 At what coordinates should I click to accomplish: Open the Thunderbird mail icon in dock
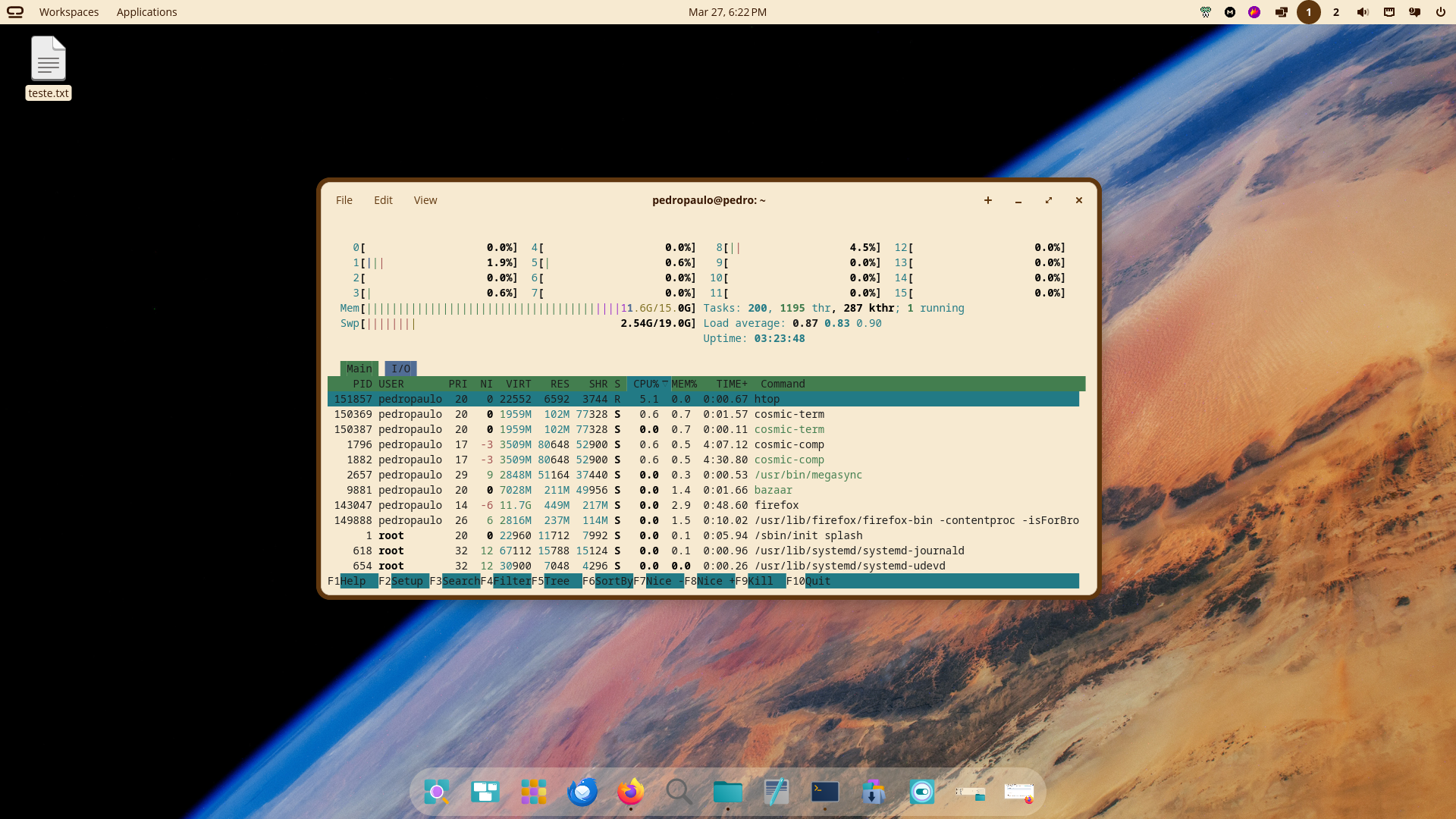582,792
